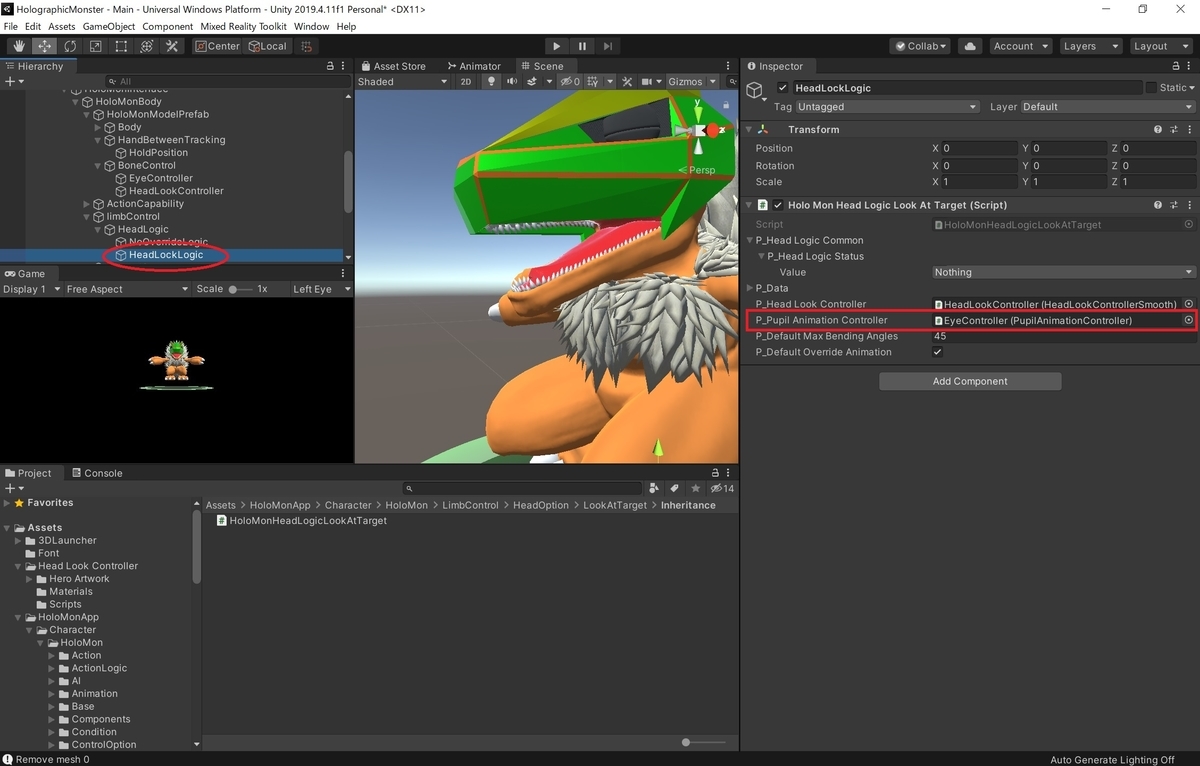Pick object for P_Head Look Controller

click(x=1189, y=304)
